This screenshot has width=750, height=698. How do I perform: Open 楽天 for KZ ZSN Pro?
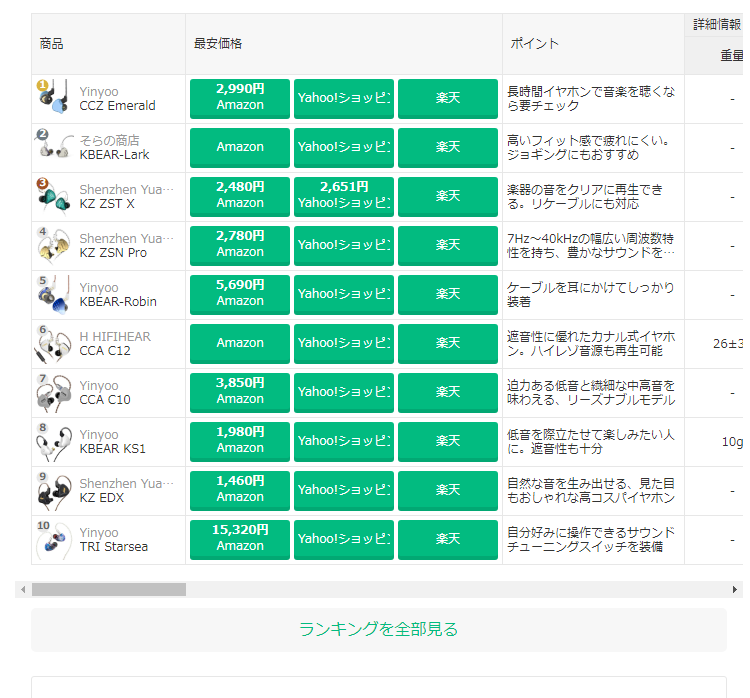coord(448,245)
